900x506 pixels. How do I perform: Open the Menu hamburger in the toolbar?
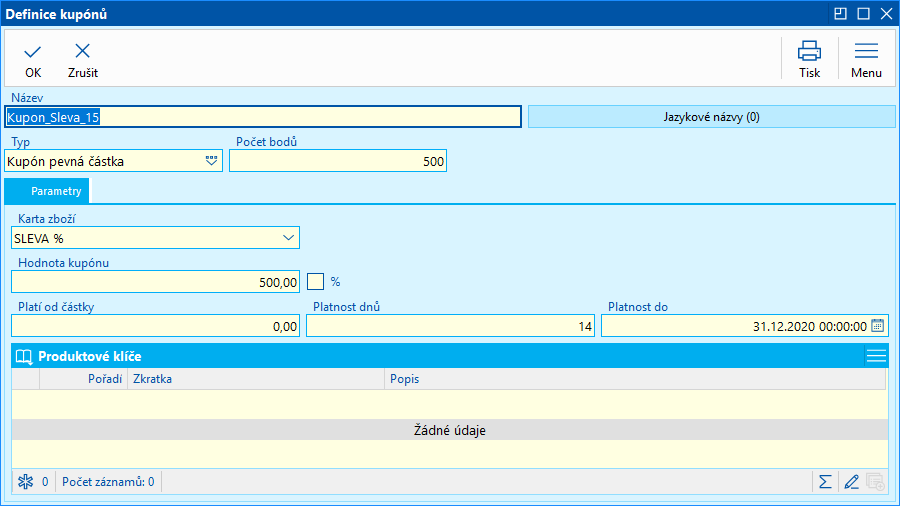tap(866, 59)
